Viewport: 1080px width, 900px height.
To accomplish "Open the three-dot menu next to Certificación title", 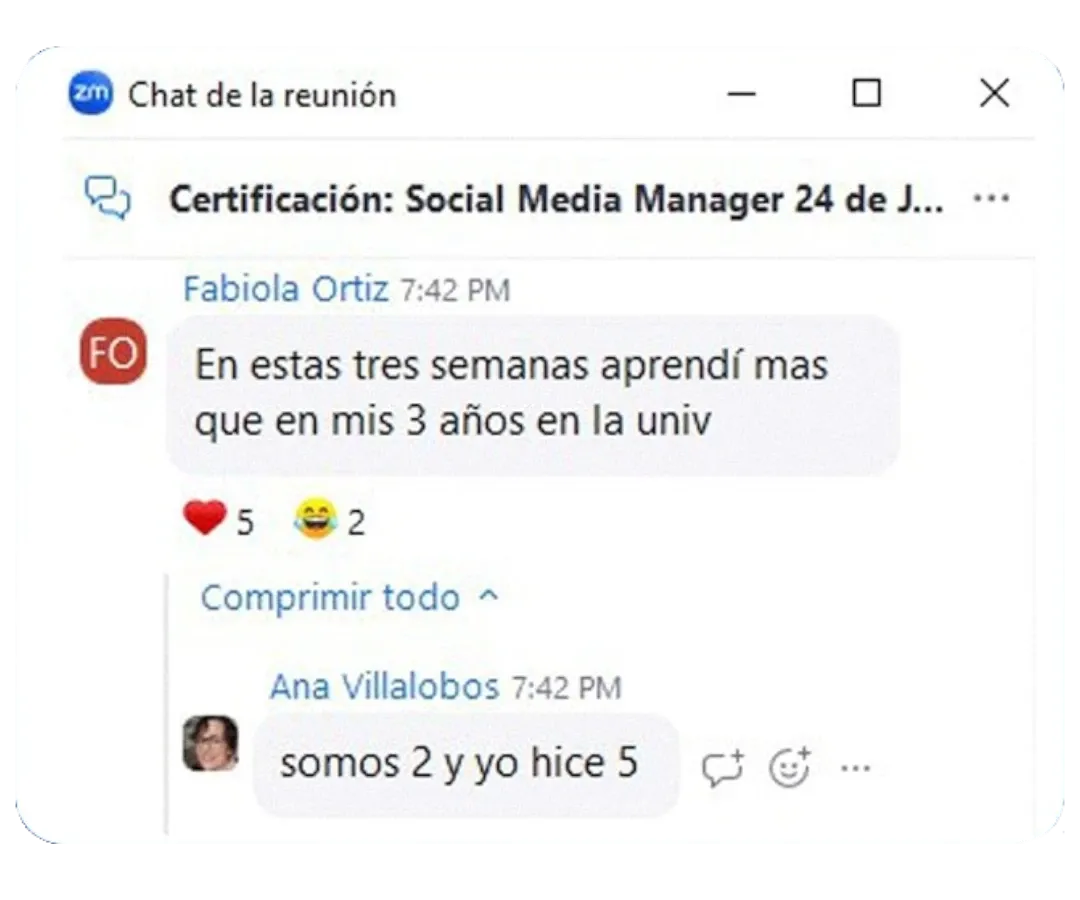I will tap(991, 198).
